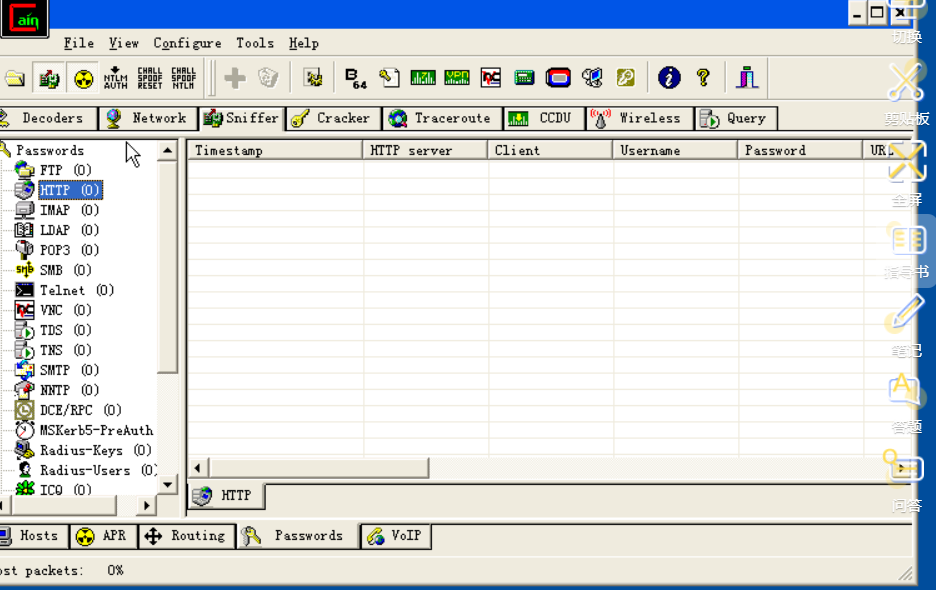Click the table horizontal scroll left arrow
This screenshot has height=590, width=936.
click(x=198, y=468)
